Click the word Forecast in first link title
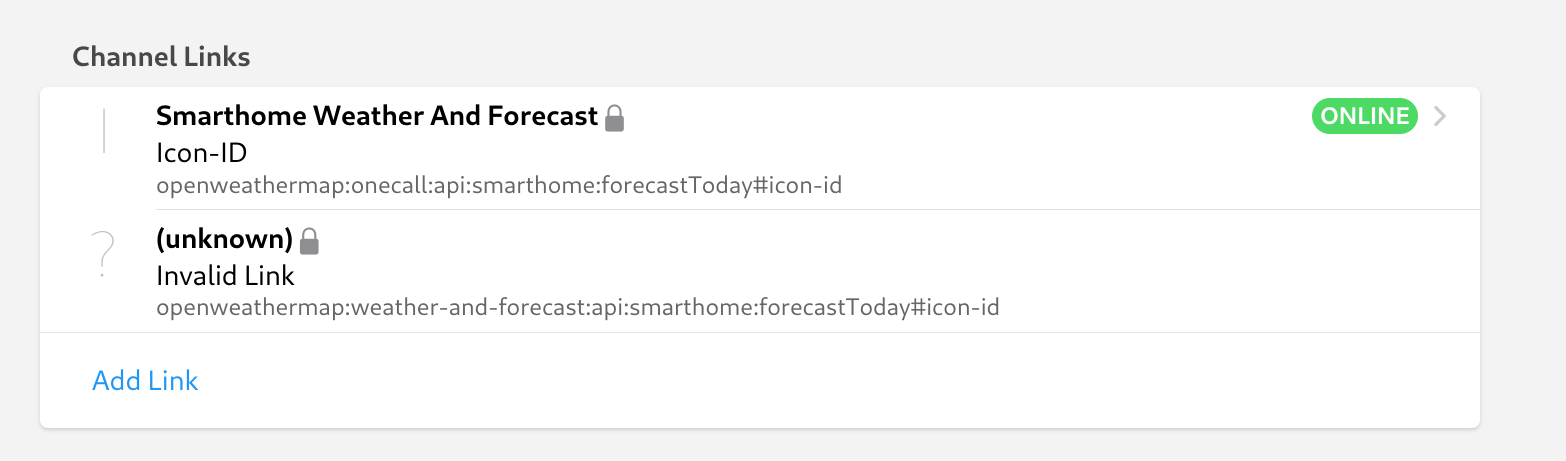 coord(542,117)
